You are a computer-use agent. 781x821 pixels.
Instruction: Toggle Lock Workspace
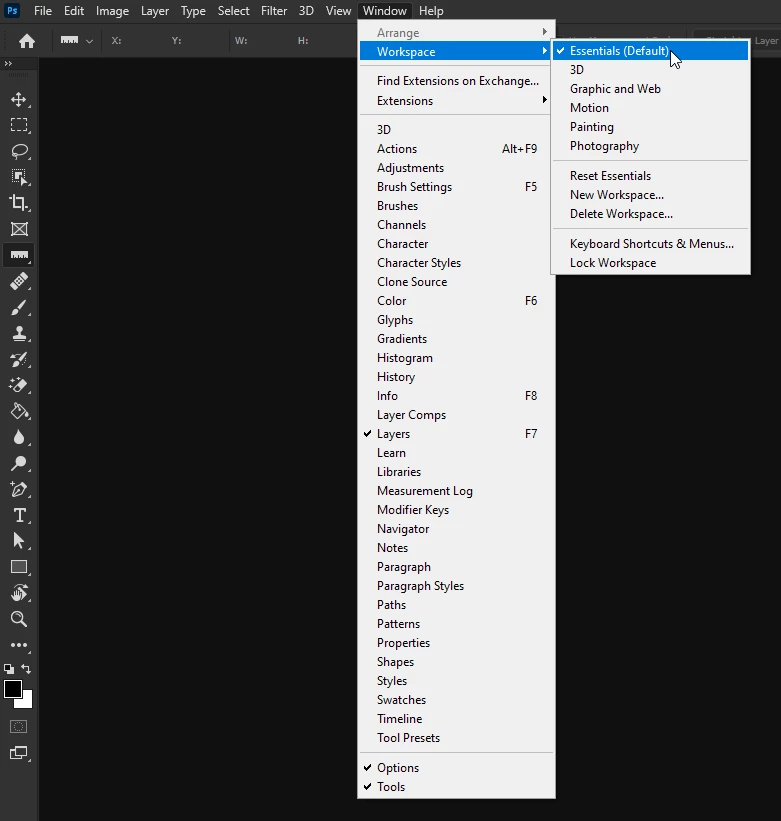click(x=651, y=263)
